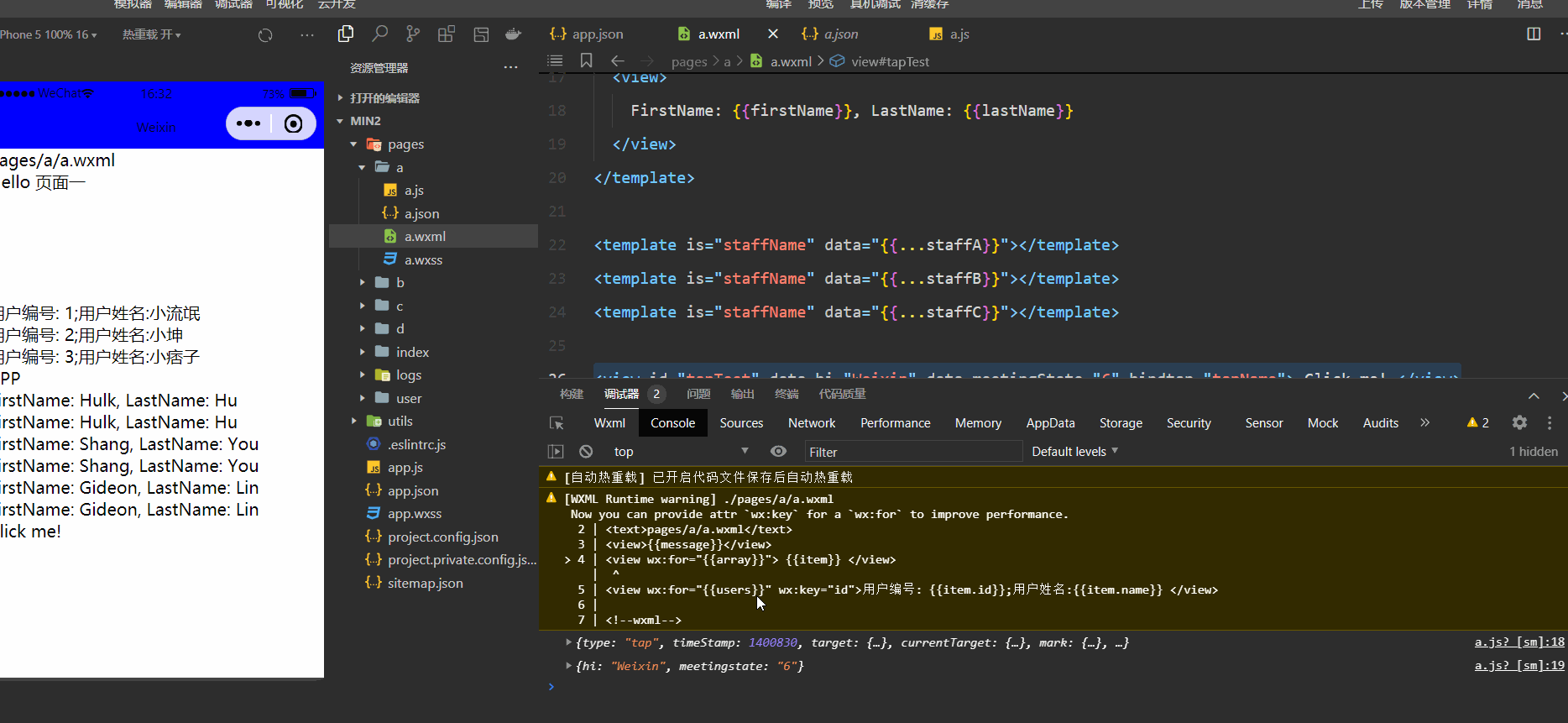Expand the logged tap event object

pos(569,643)
